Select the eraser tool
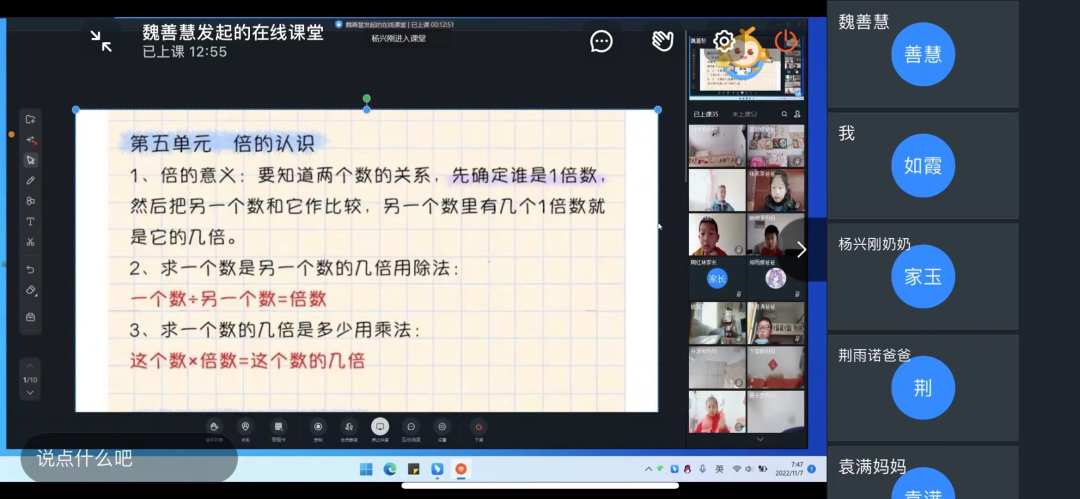1080x499 pixels. point(30,291)
